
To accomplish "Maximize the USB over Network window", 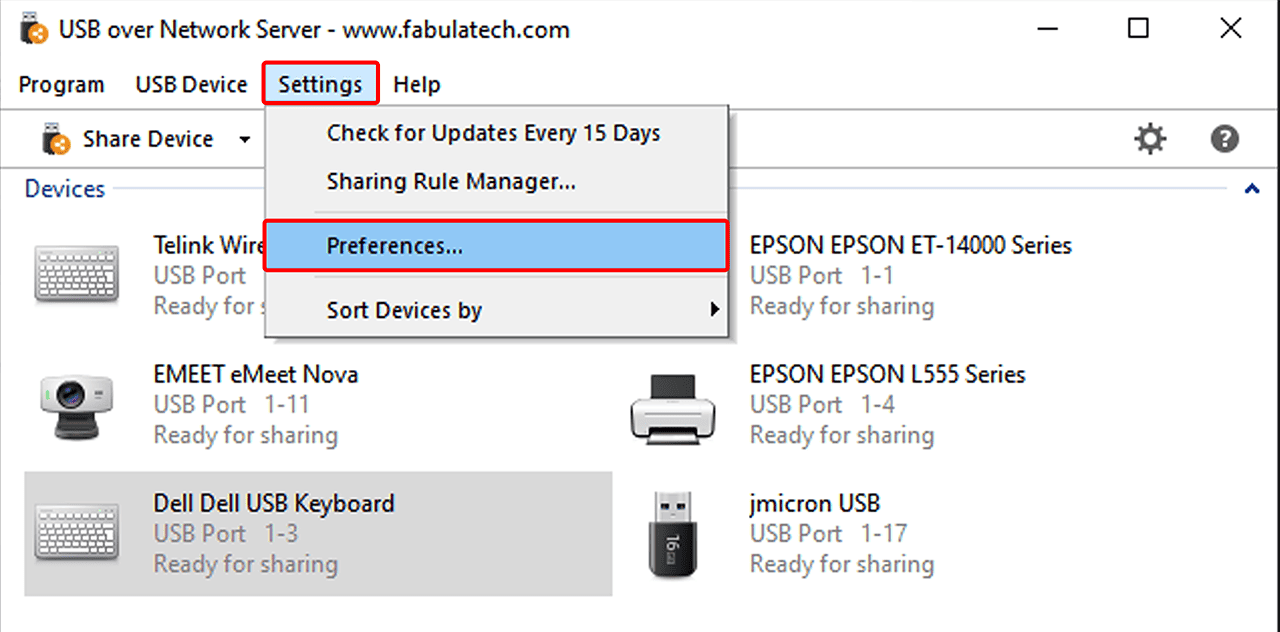I will pyautogui.click(x=1138, y=29).
